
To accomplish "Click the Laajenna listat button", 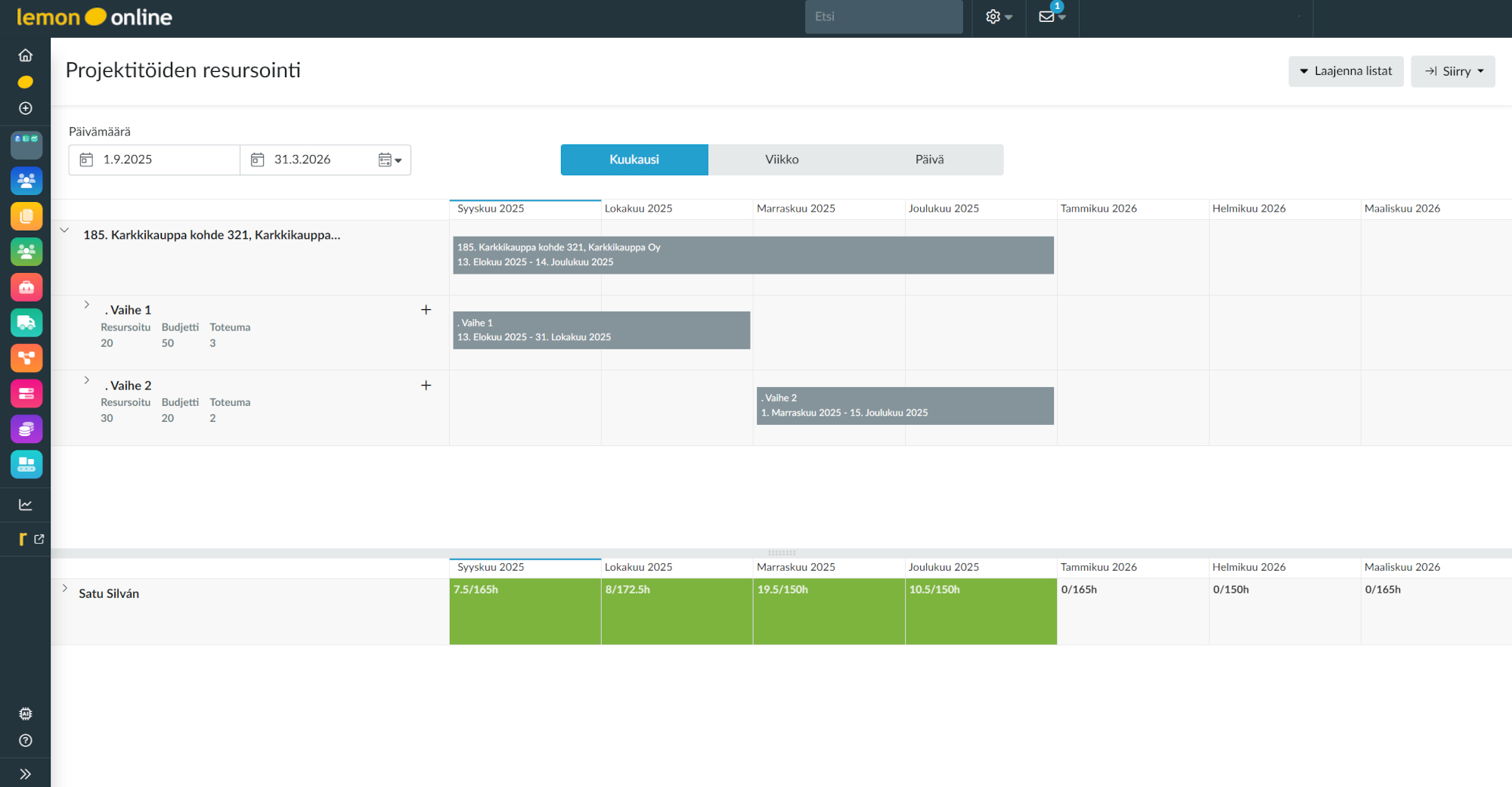I will (1346, 71).
